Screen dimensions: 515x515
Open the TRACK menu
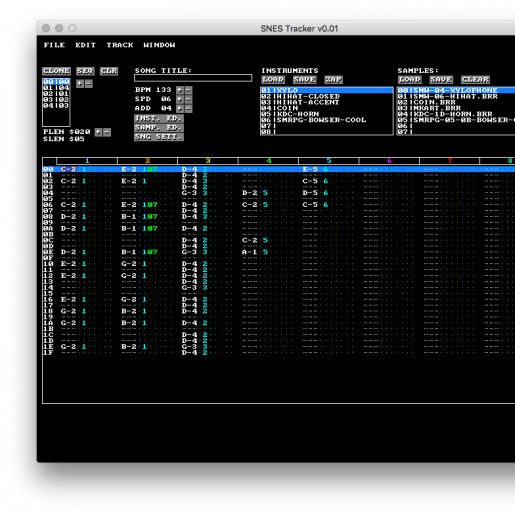[x=120, y=45]
